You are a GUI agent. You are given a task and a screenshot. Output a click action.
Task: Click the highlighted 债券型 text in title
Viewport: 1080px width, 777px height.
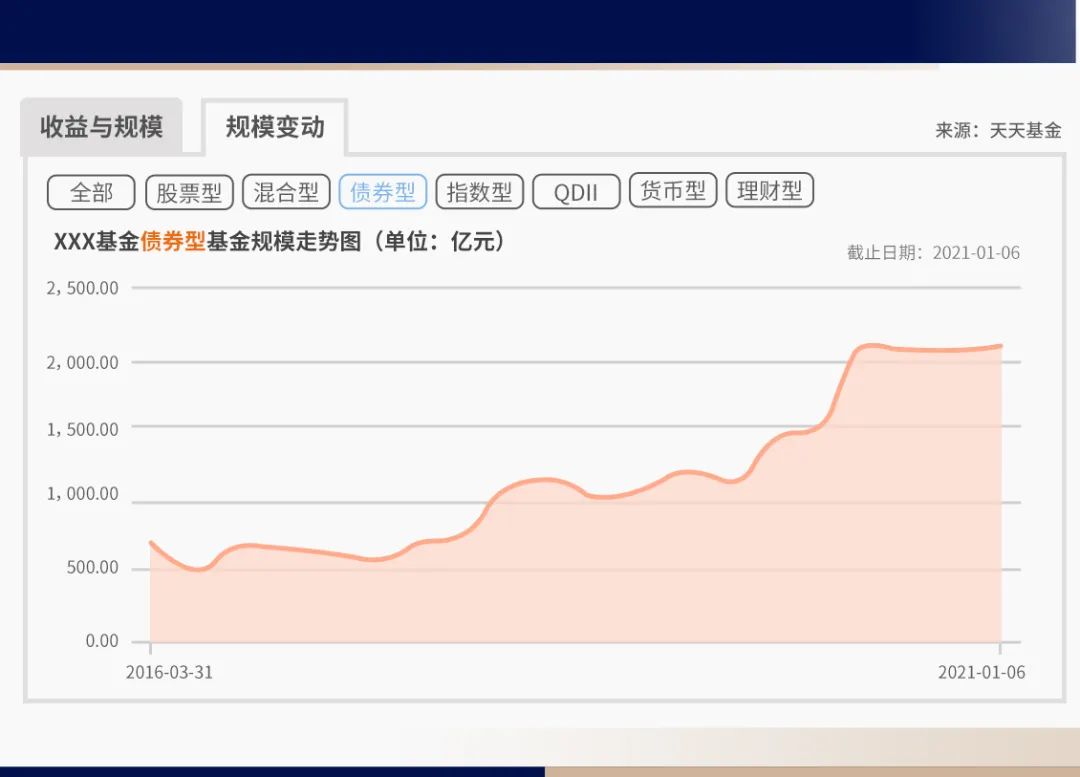click(173, 242)
